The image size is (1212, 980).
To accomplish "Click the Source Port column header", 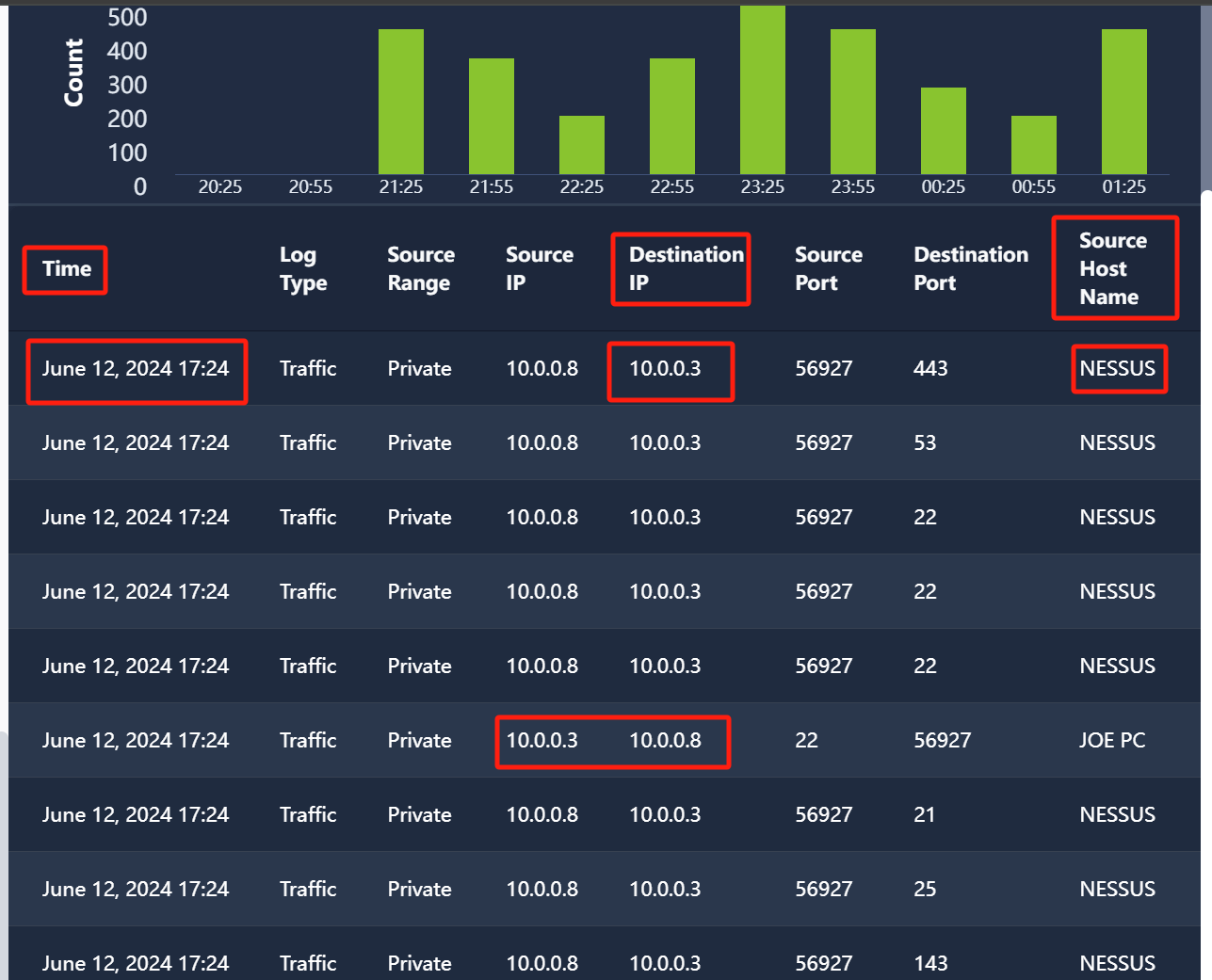I will coord(829,269).
